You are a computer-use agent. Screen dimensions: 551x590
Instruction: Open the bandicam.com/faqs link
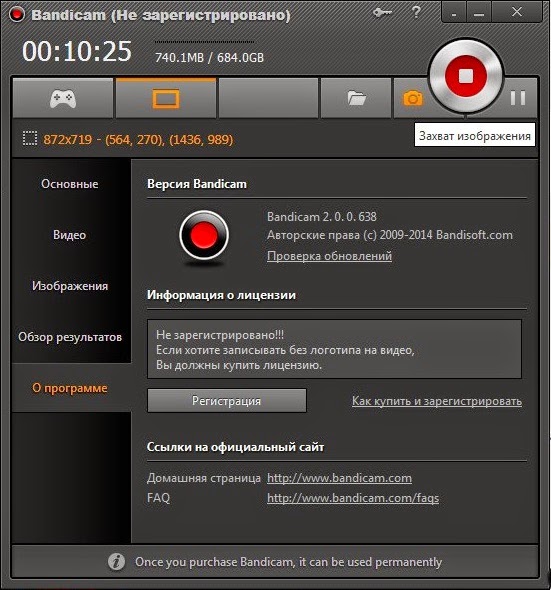353,498
